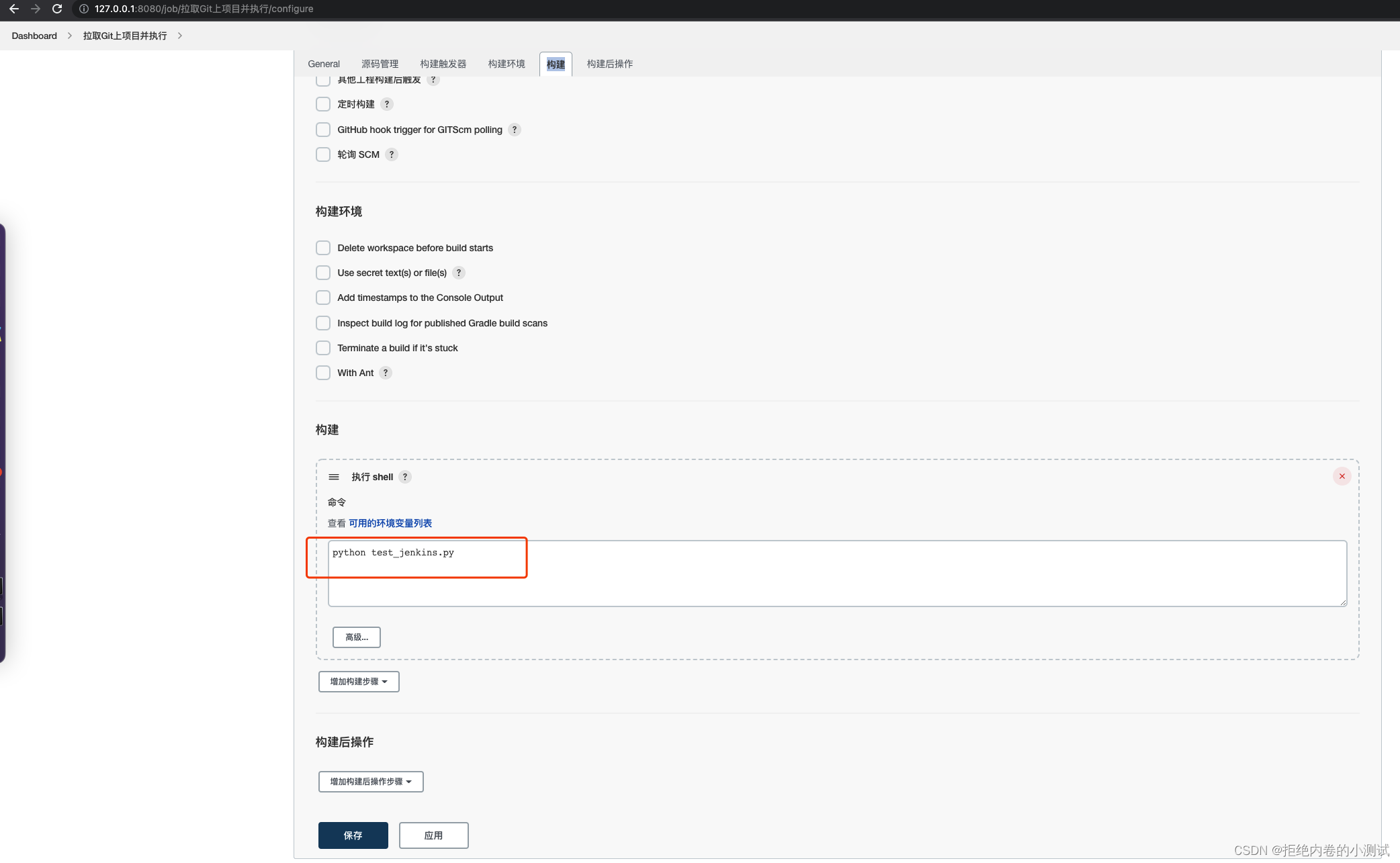Open help for With Ant option
This screenshot has height=863, width=1400.
pyautogui.click(x=386, y=373)
